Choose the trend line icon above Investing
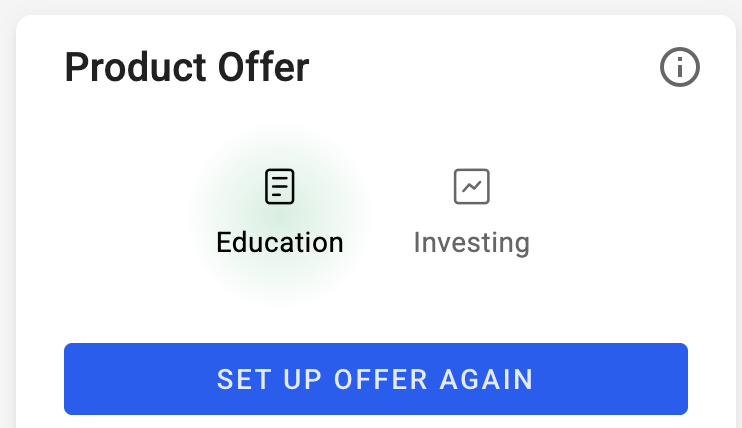Image resolution: width=742 pixels, height=428 pixels. coord(472,187)
